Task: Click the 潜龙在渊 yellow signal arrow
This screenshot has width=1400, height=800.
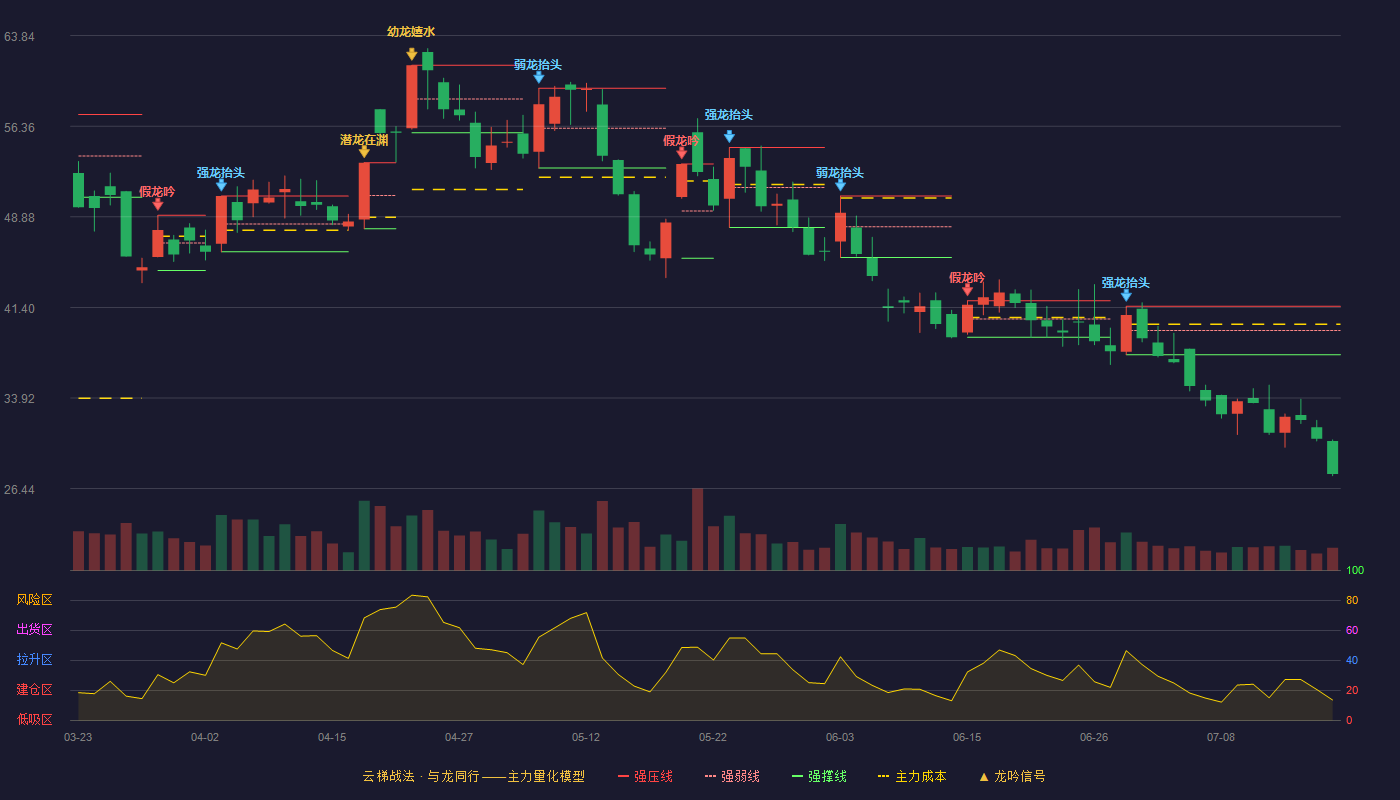Action: tap(364, 152)
